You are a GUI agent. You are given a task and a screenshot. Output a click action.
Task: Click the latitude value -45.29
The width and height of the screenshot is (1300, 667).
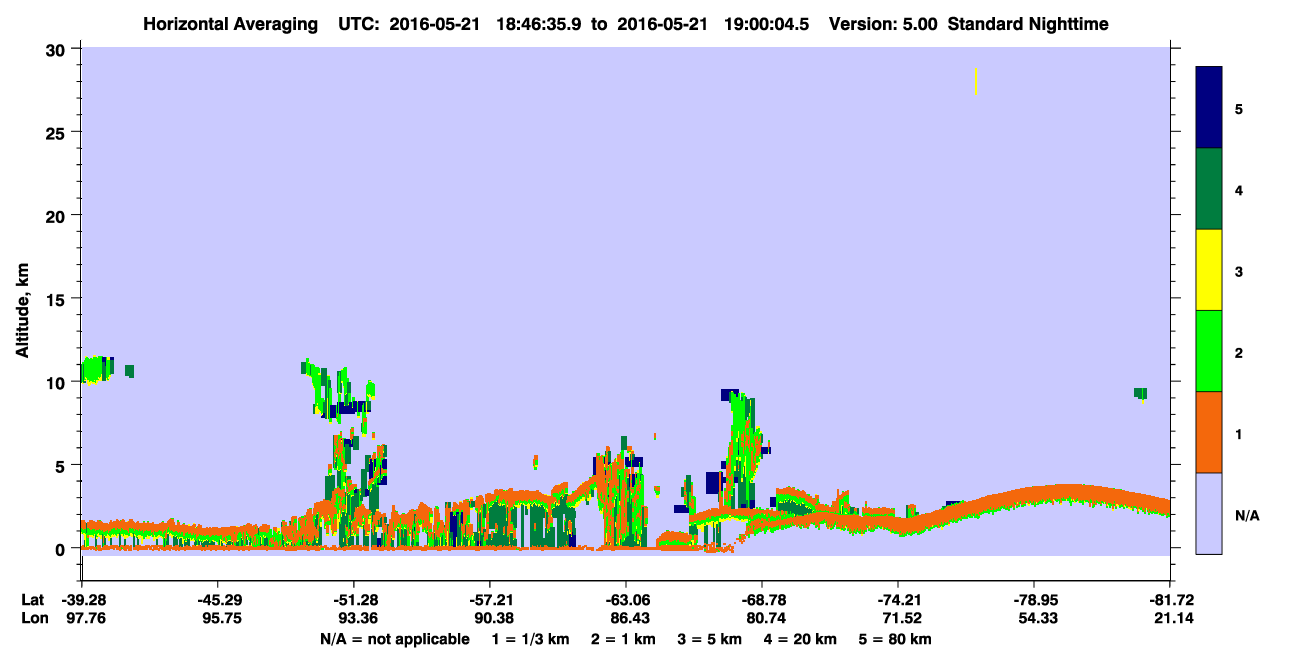tap(218, 600)
